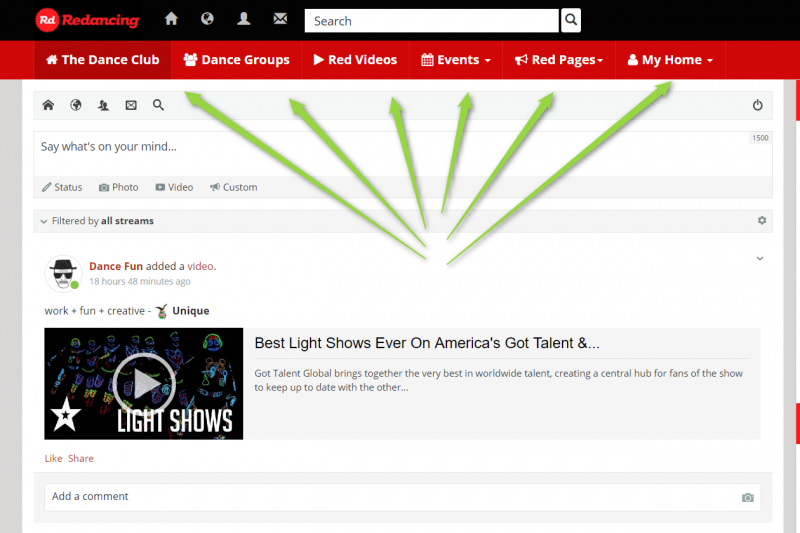Click the Redancing logo

87,20
